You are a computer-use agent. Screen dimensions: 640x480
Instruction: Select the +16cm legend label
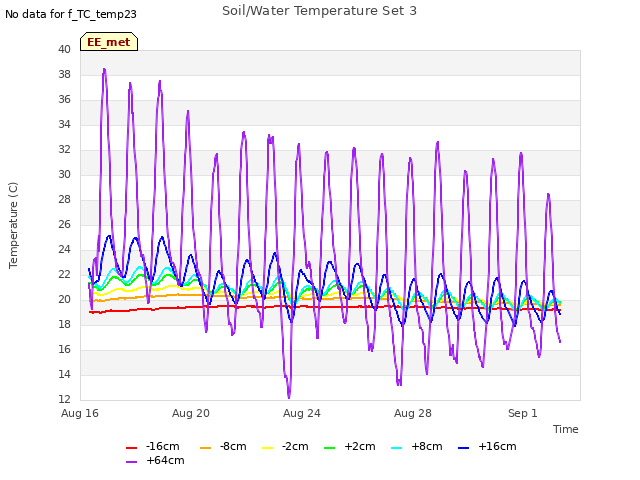(x=497, y=447)
